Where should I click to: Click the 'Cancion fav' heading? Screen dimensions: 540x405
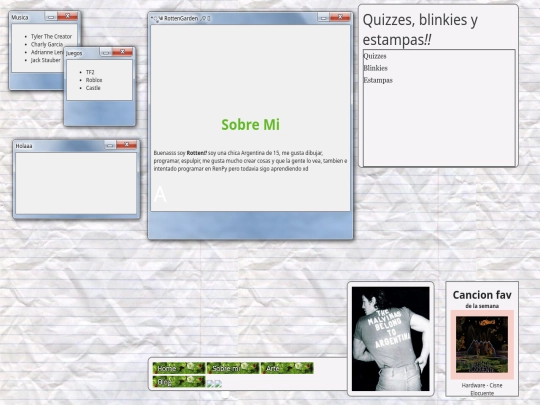click(482, 295)
